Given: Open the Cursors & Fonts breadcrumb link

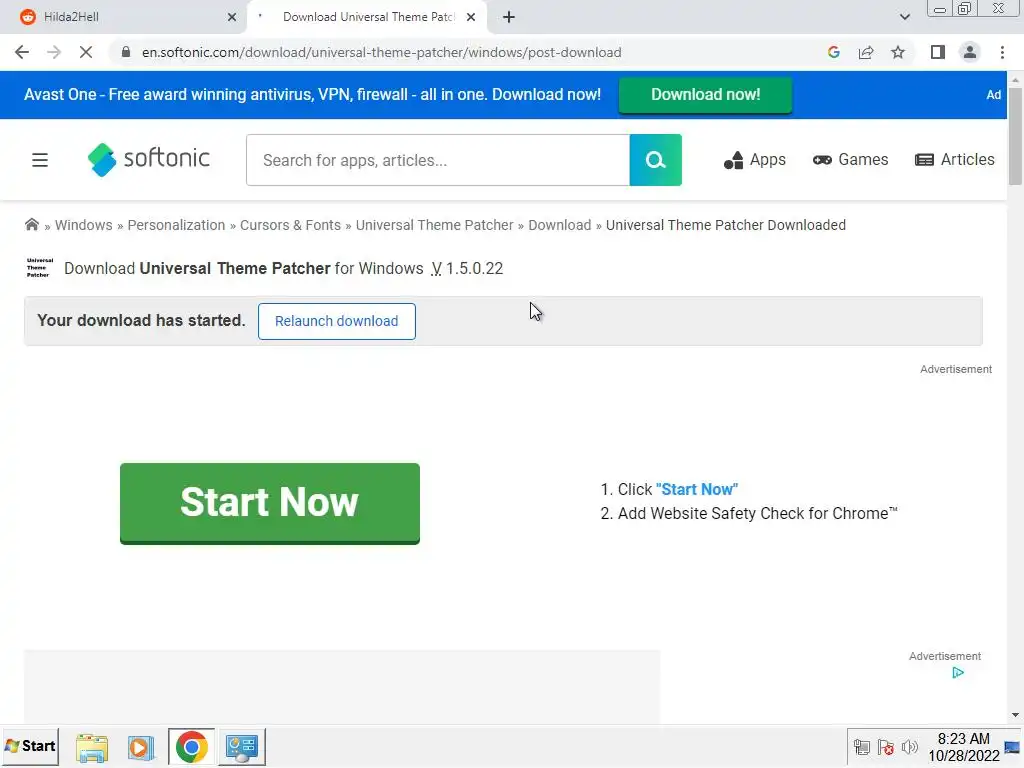Looking at the screenshot, I should (x=291, y=225).
